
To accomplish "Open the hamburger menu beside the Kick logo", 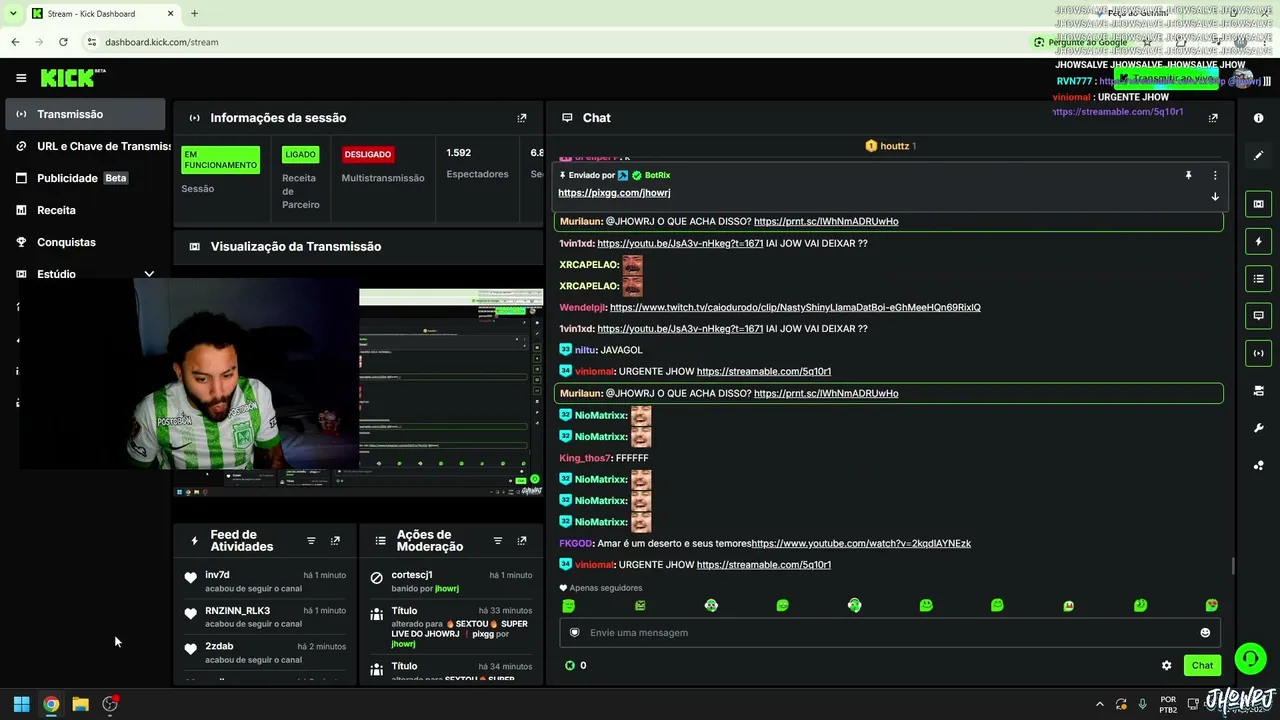I will 21,78.
